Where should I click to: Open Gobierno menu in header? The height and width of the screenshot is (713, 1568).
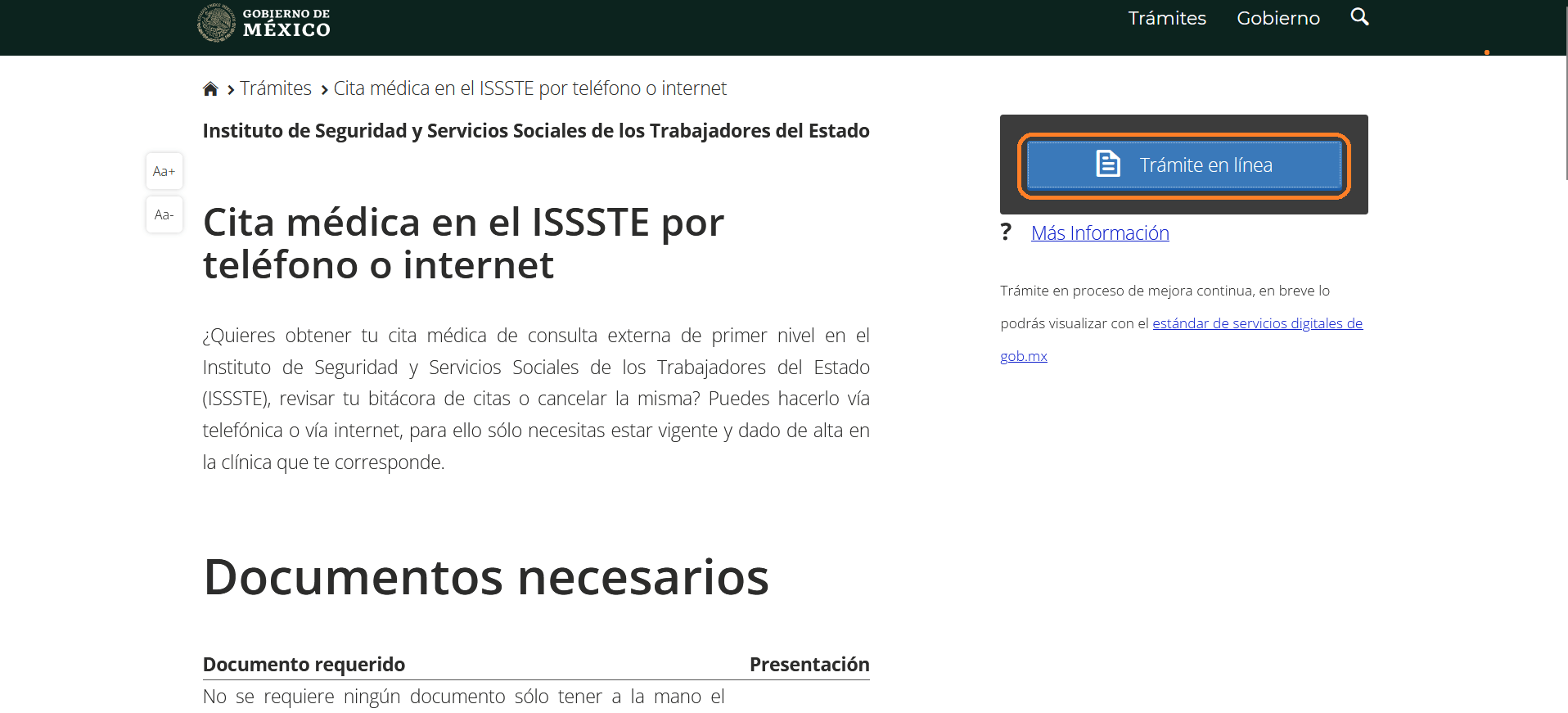(1278, 18)
